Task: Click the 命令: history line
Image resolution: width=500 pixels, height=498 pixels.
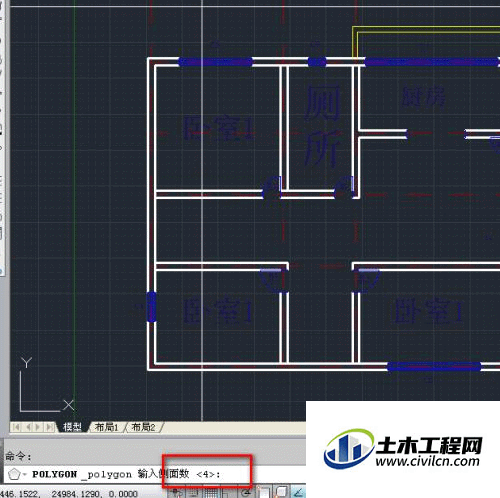Action: pyautogui.click(x=18, y=456)
